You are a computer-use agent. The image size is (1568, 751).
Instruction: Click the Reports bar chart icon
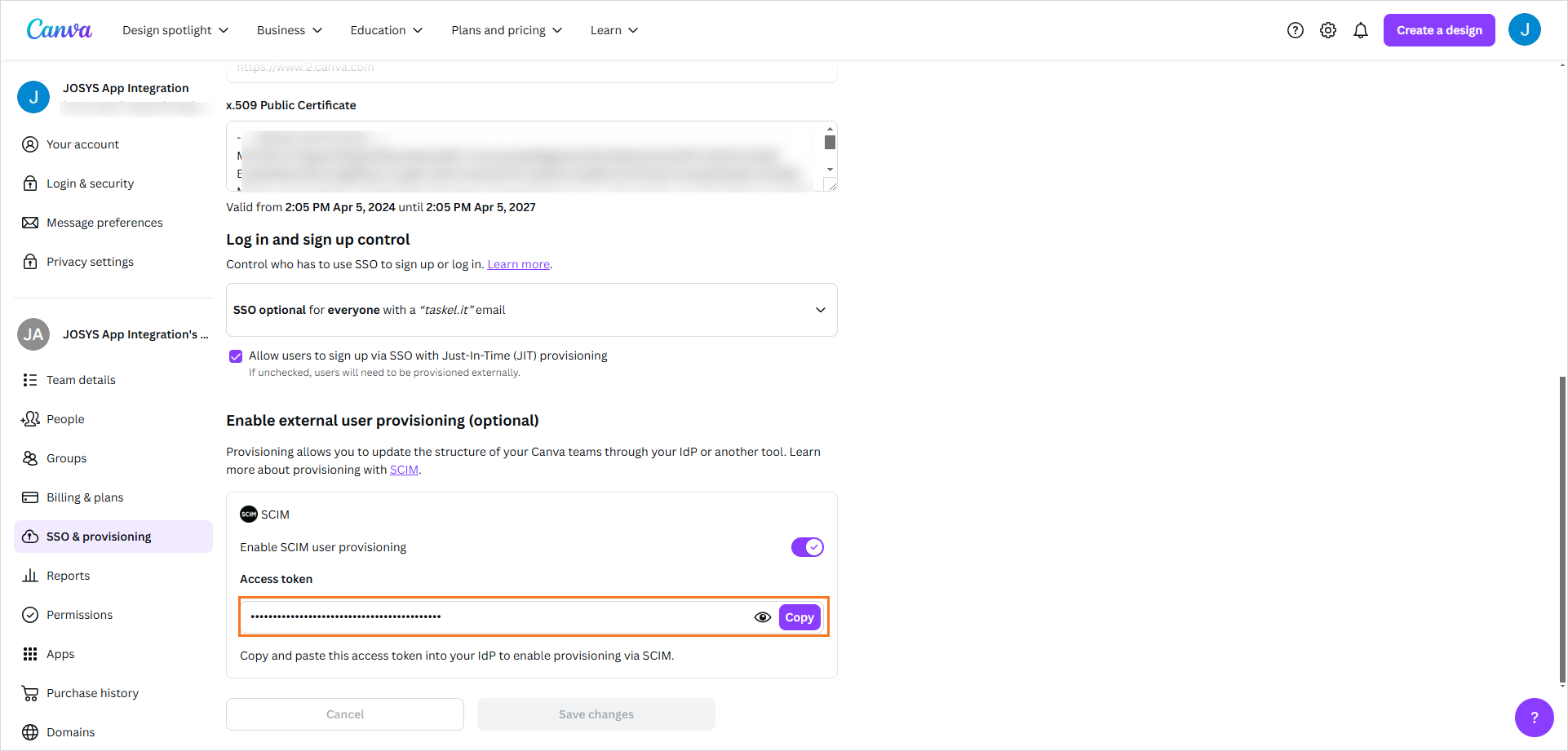[x=30, y=576]
